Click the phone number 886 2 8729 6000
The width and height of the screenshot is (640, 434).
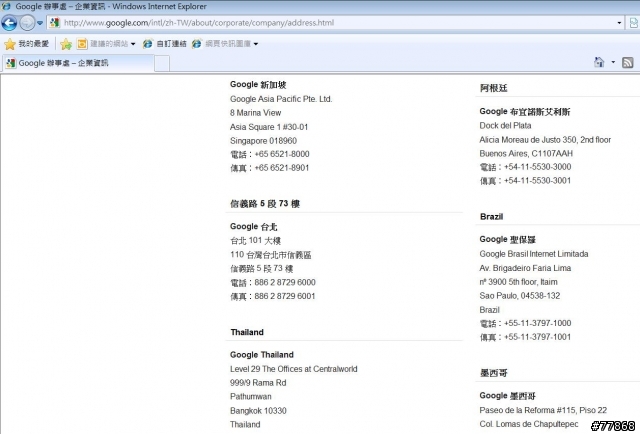(x=285, y=282)
